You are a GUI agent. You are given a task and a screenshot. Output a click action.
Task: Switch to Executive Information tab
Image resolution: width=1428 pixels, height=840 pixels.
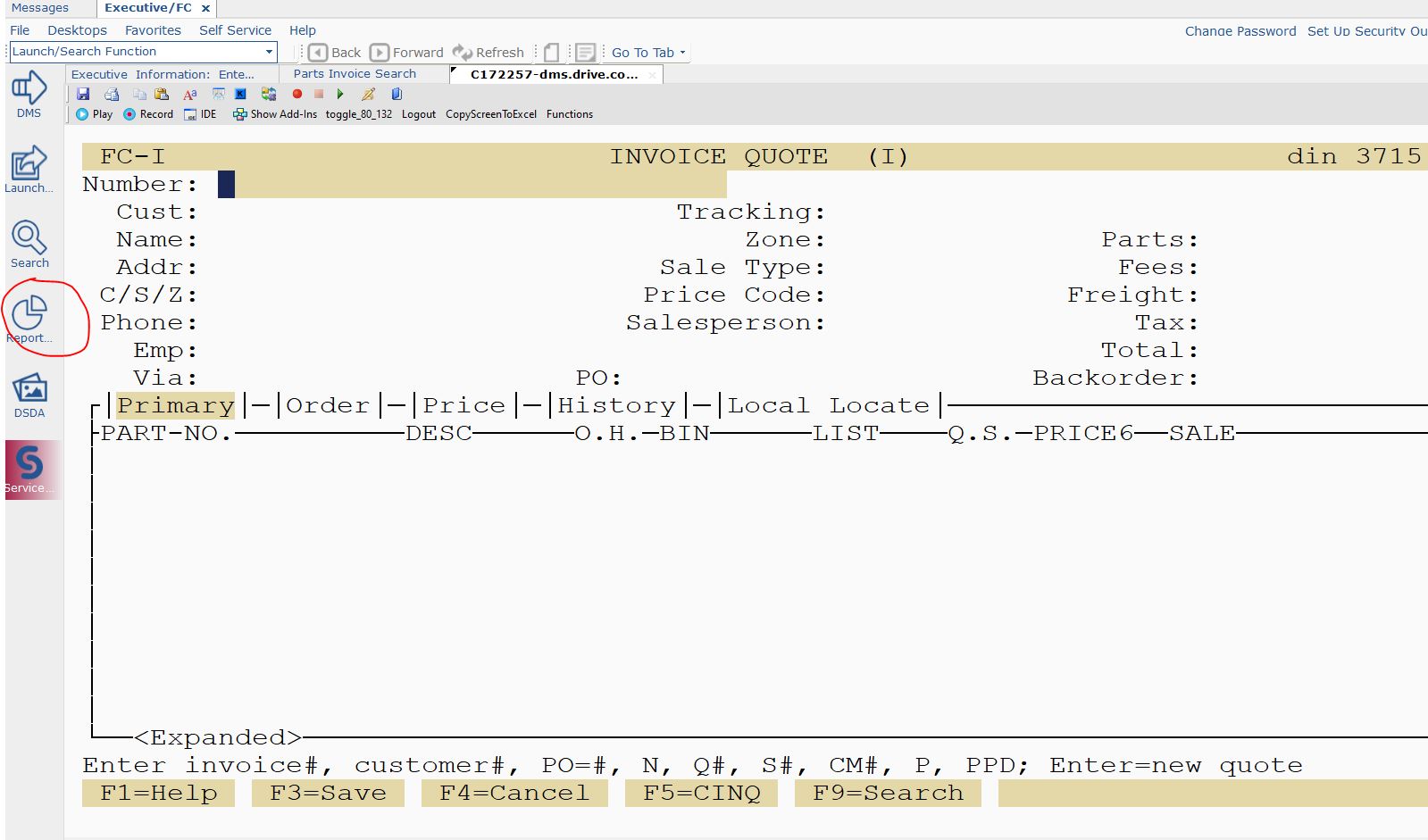point(163,74)
